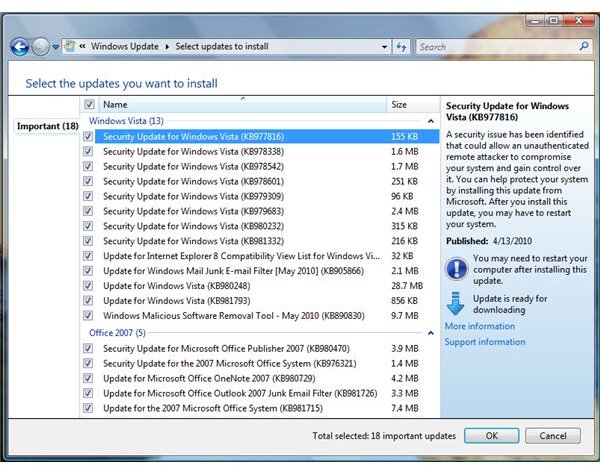Click 'Security Update for Microsoft Office Publisher 2007' text
This screenshot has height=466, width=600.
click(226, 349)
